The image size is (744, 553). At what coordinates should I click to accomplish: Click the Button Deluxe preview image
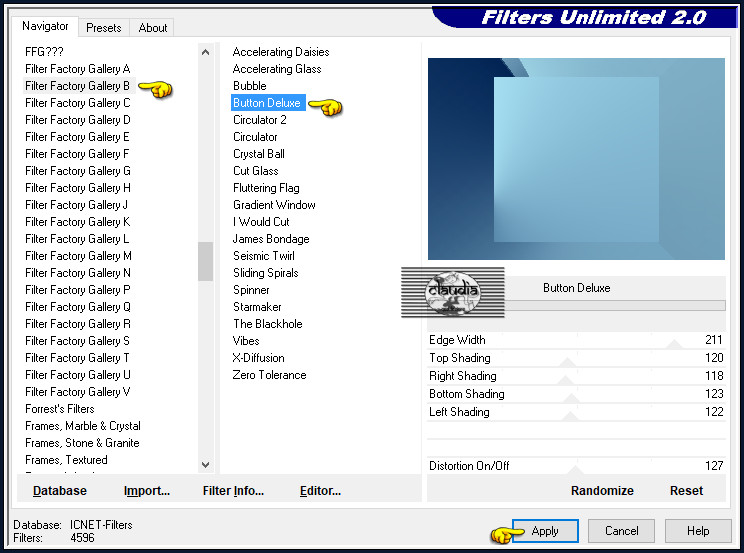[x=576, y=159]
